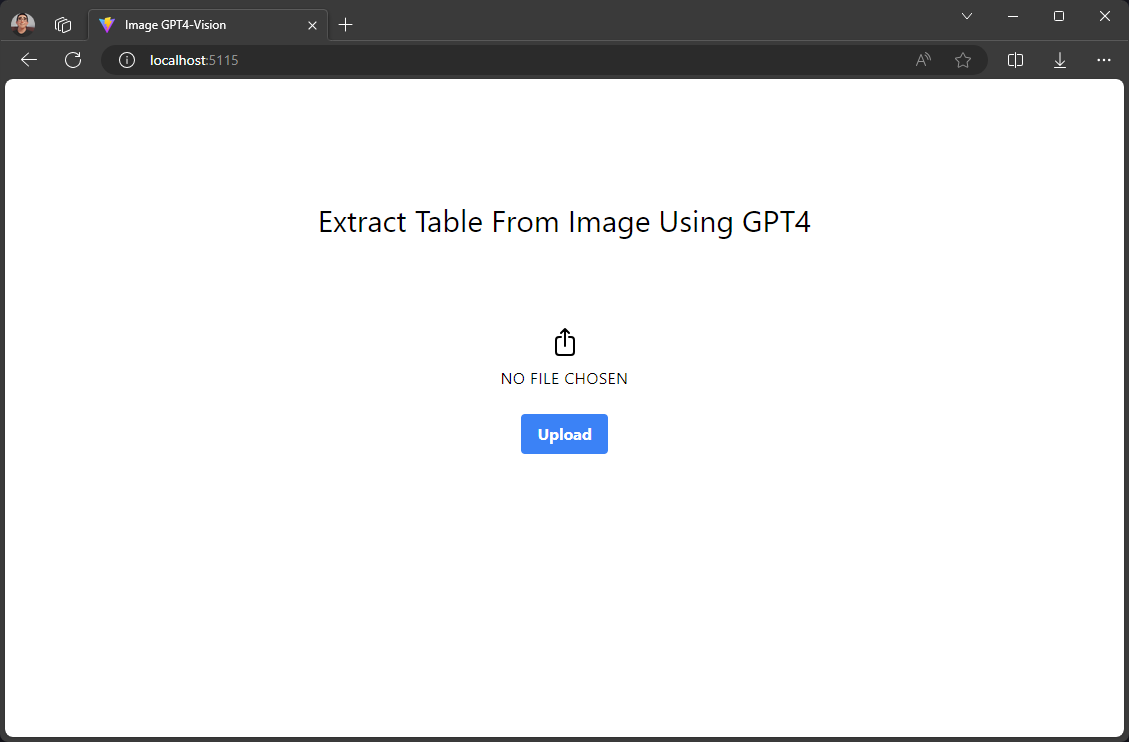Click the file upload icon above the label

pos(564,342)
